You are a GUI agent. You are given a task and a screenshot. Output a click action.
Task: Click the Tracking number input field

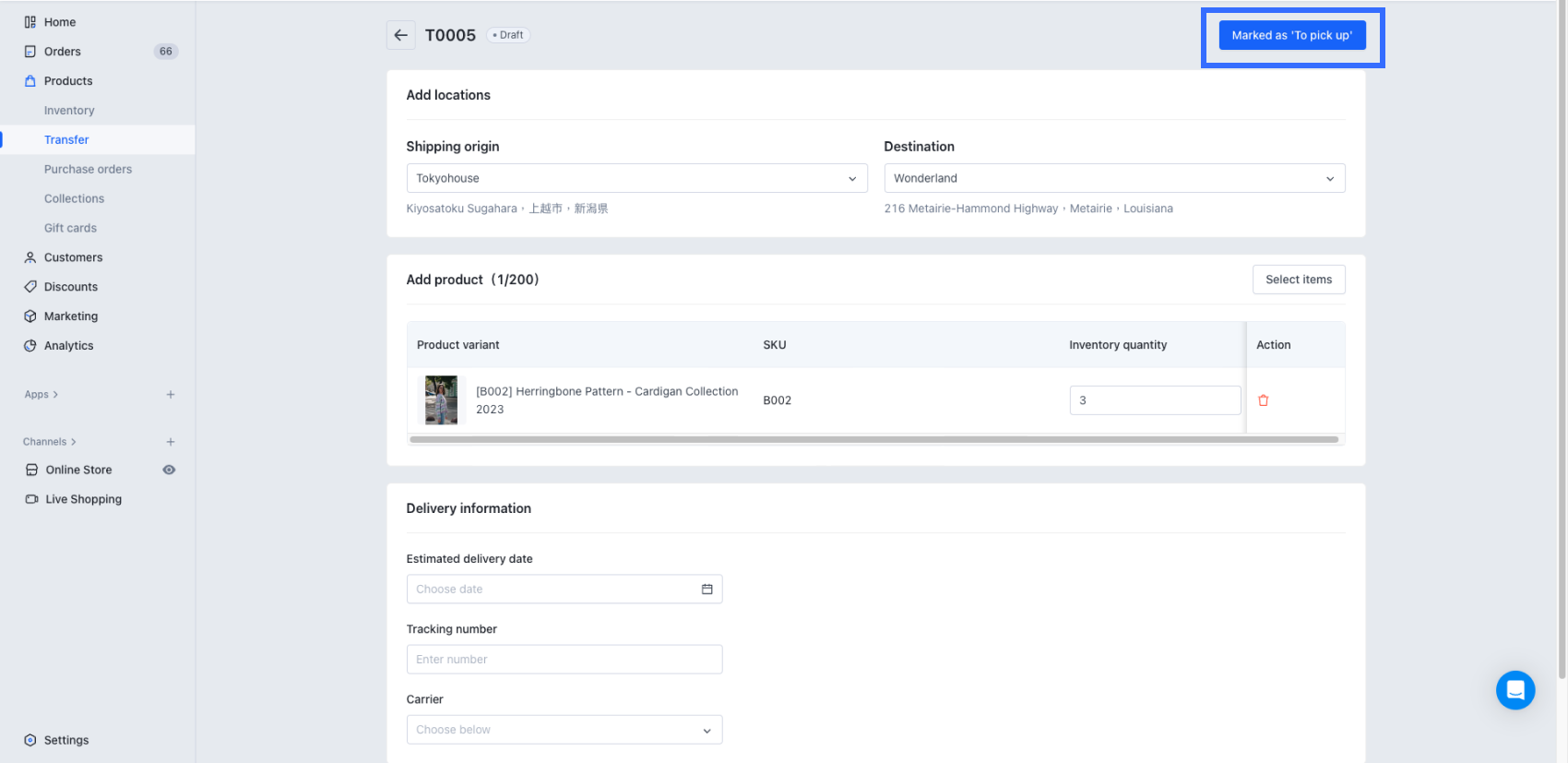(564, 660)
